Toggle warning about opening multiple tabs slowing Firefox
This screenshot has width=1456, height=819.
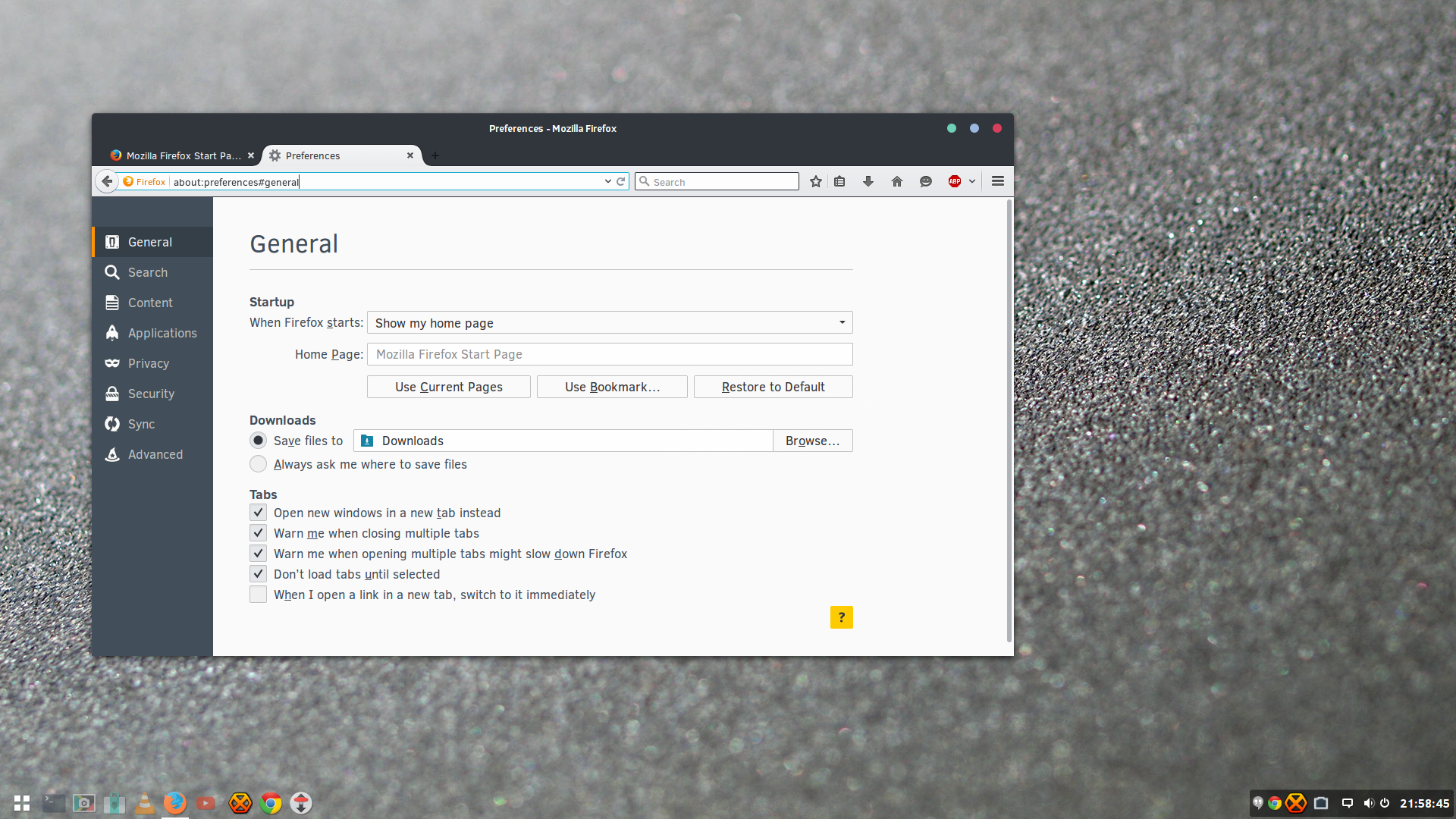tap(259, 554)
